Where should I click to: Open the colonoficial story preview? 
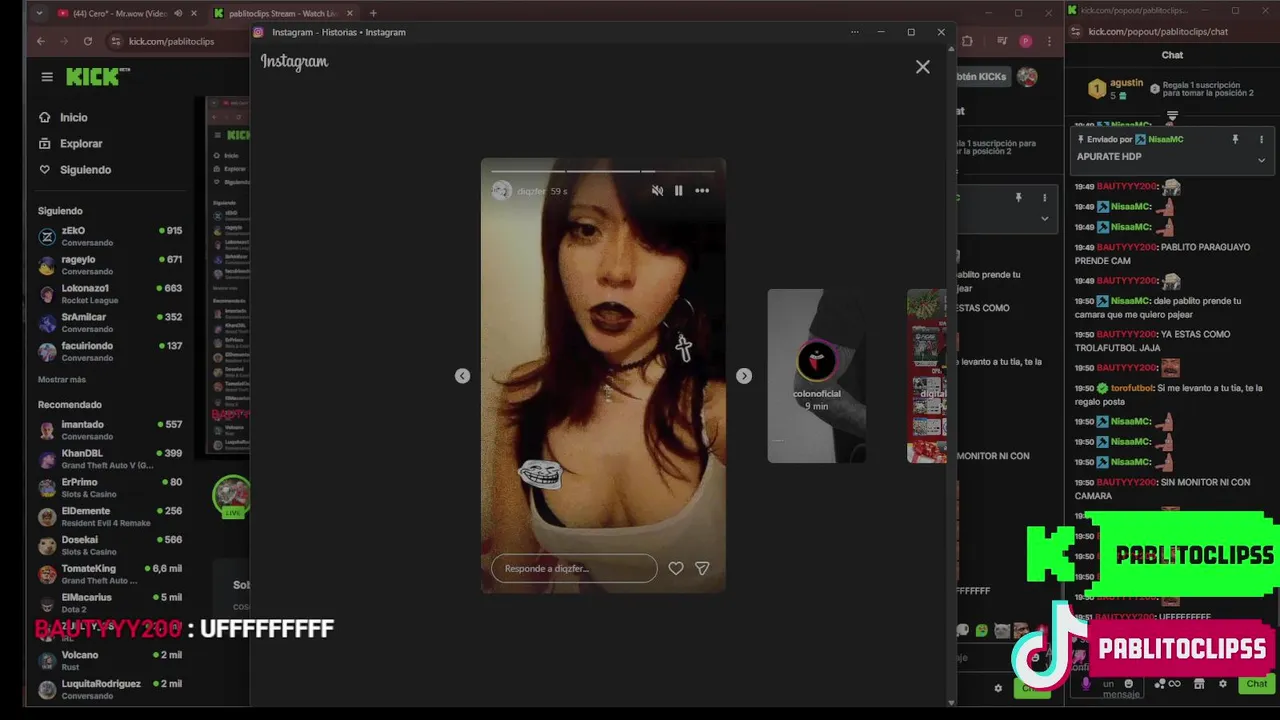pyautogui.click(x=816, y=376)
